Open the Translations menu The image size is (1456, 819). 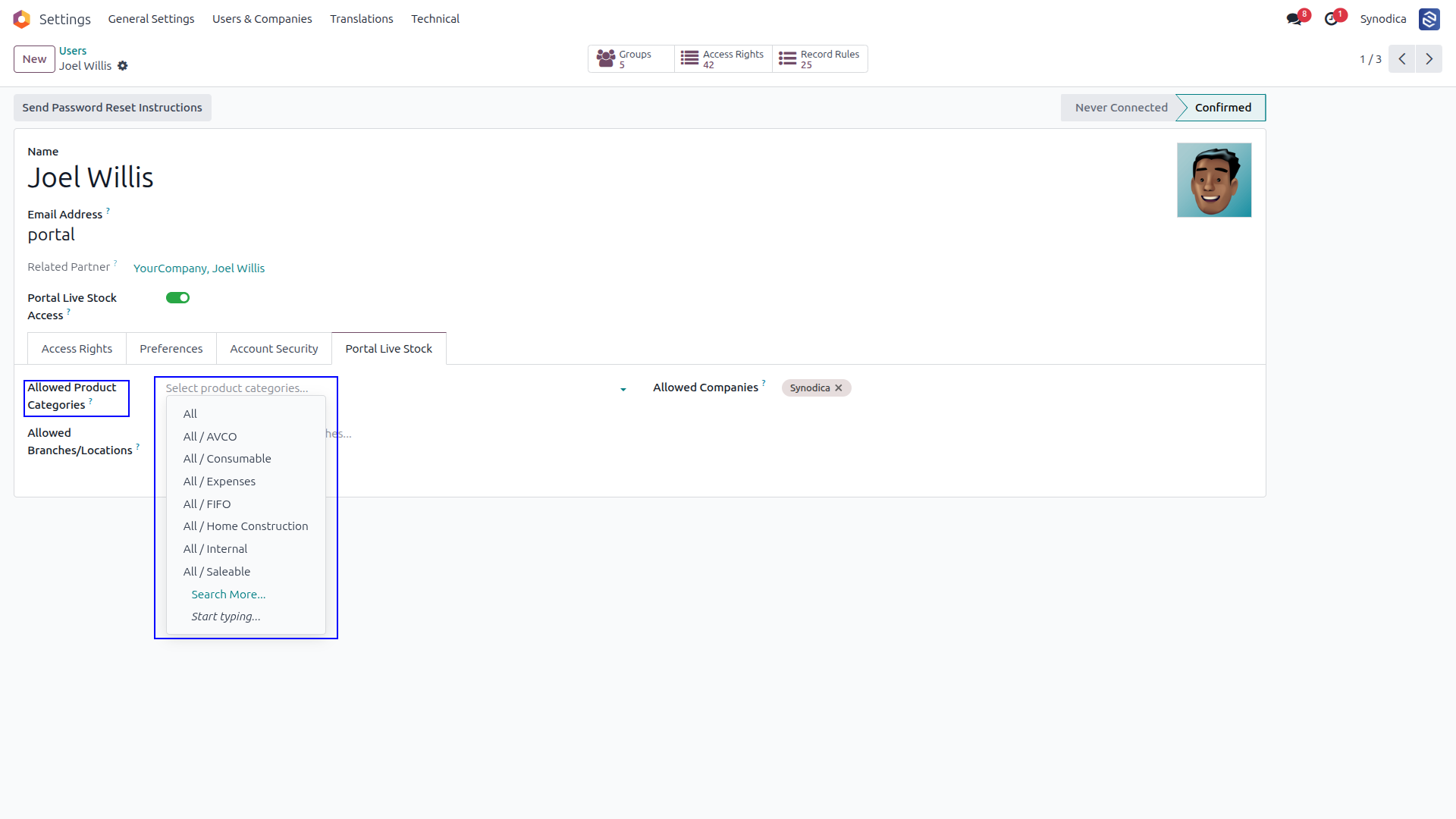pos(362,19)
